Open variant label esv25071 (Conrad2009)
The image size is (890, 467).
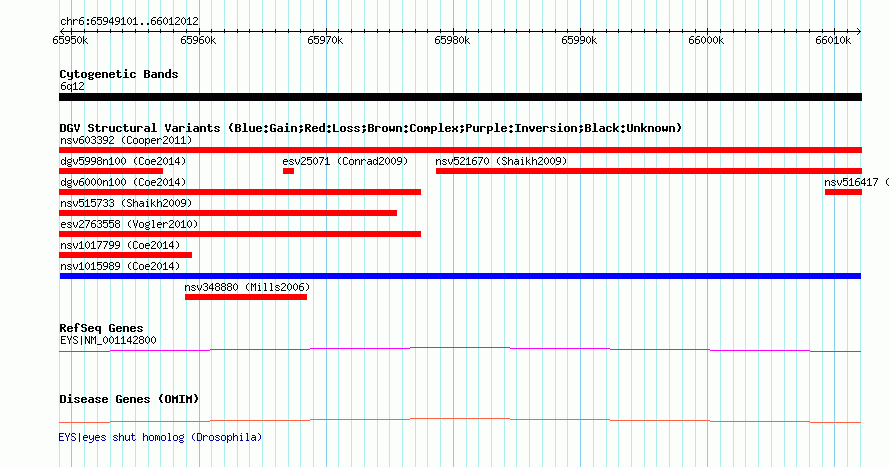coord(345,161)
